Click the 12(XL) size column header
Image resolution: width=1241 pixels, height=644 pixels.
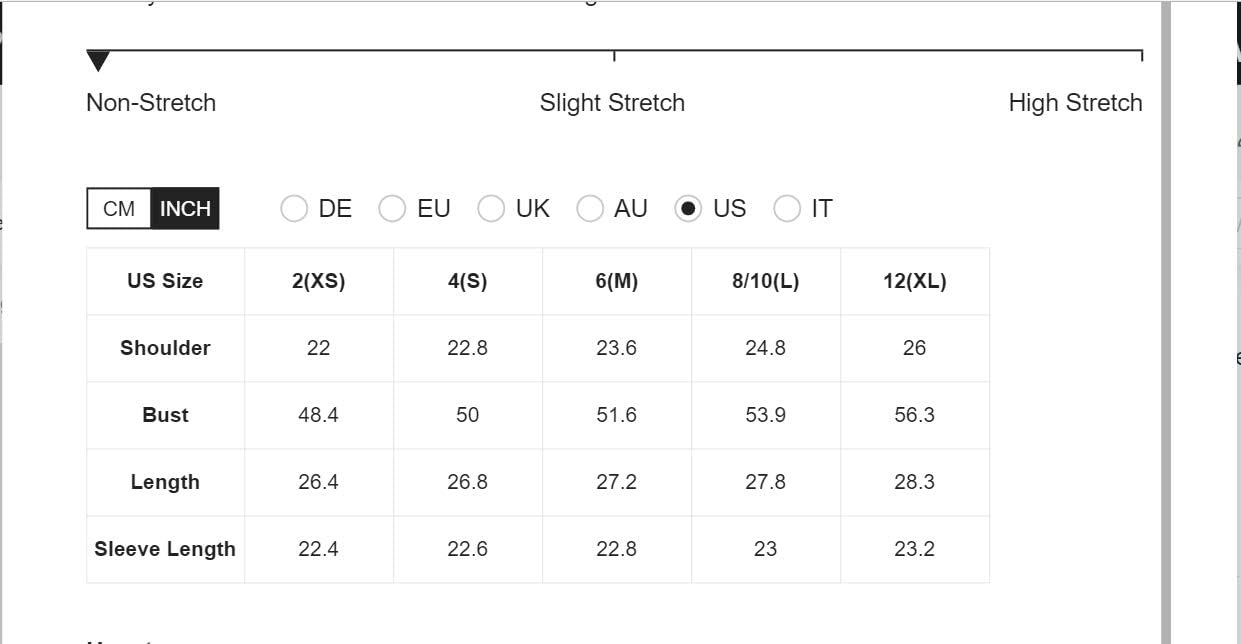point(915,281)
